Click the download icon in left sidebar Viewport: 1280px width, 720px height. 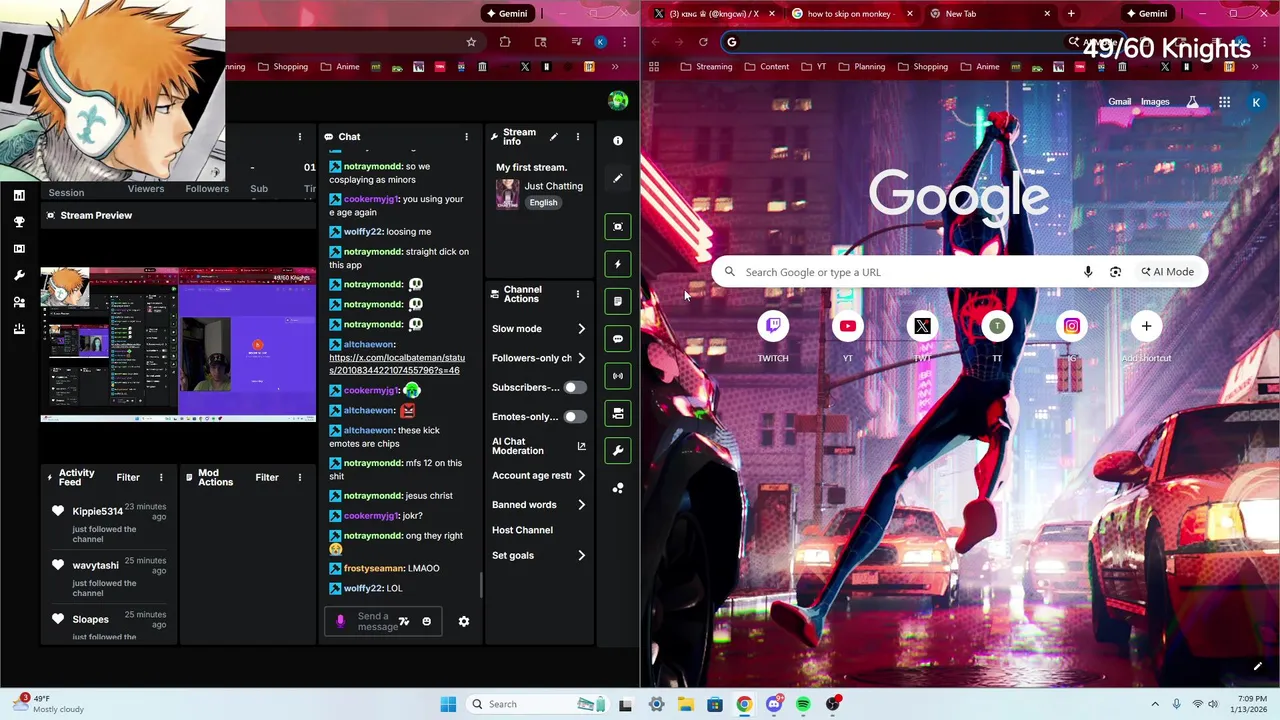(19, 329)
